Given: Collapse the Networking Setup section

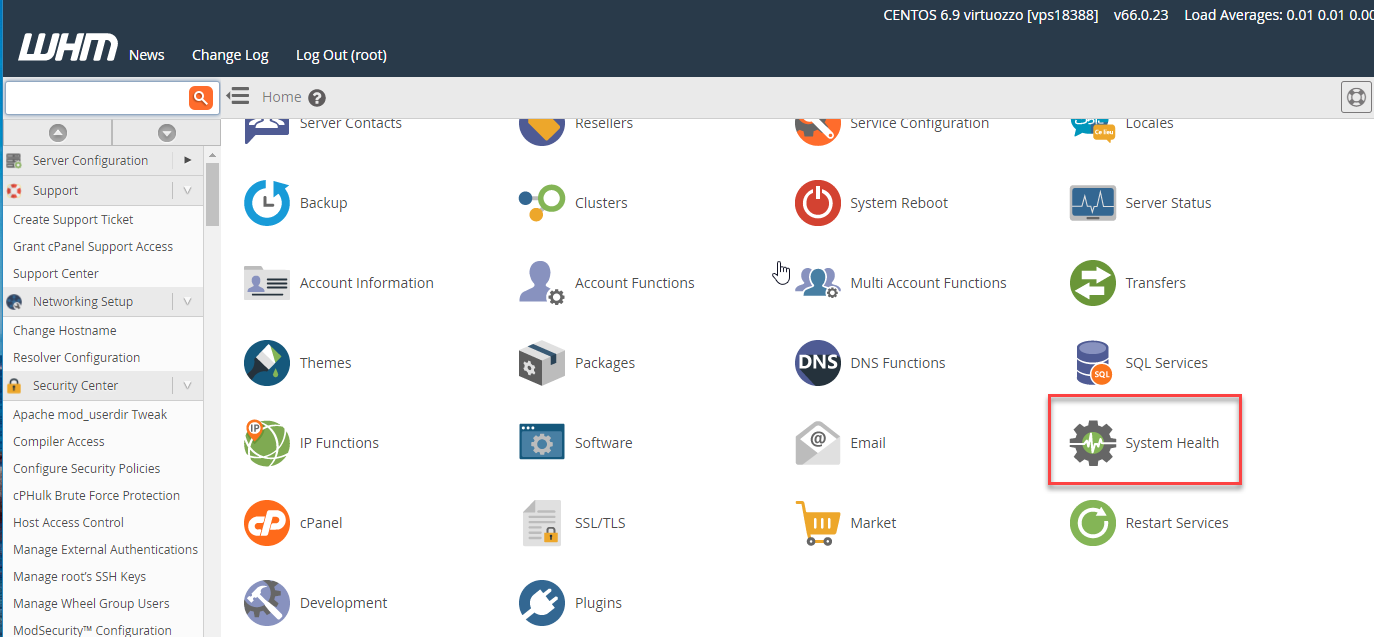Looking at the screenshot, I should click(187, 301).
